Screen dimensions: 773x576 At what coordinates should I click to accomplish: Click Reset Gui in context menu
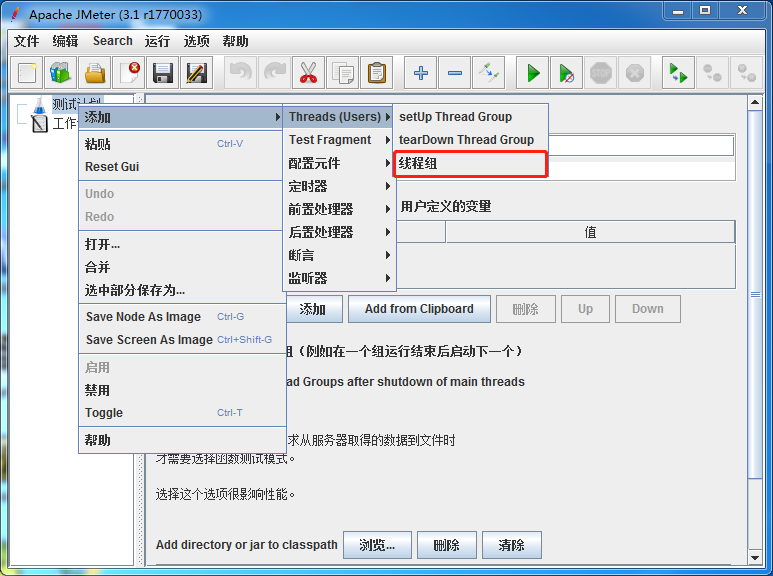(181, 167)
